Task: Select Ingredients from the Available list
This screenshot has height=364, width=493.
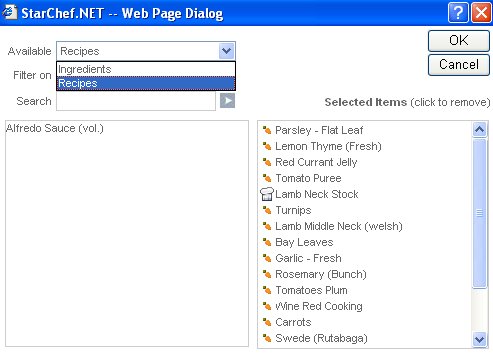Action: click(x=146, y=69)
